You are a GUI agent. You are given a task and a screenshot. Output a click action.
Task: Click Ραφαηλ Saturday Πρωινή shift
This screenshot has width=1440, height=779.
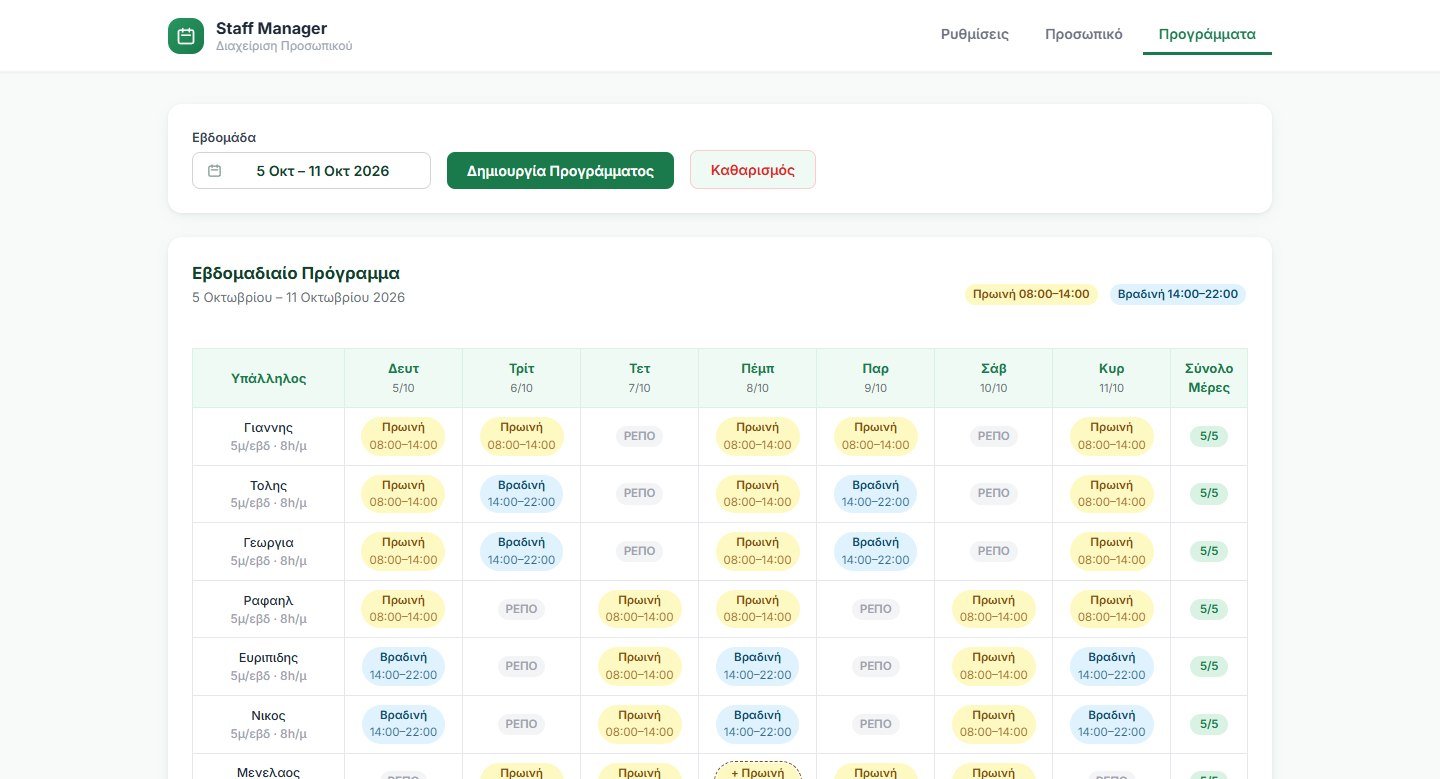pyautogui.click(x=993, y=608)
